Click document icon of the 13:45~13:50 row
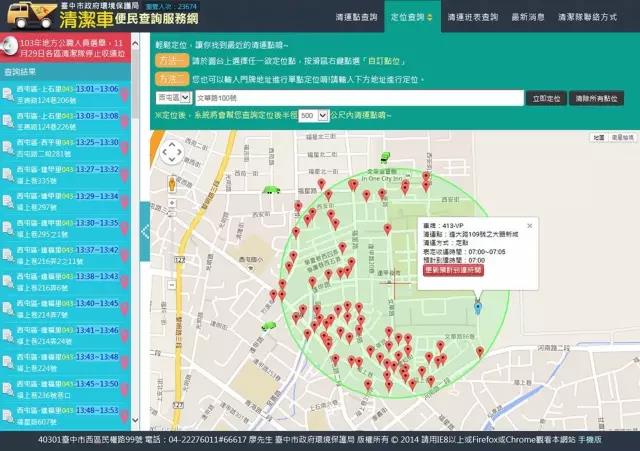 pyautogui.click(x=8, y=389)
